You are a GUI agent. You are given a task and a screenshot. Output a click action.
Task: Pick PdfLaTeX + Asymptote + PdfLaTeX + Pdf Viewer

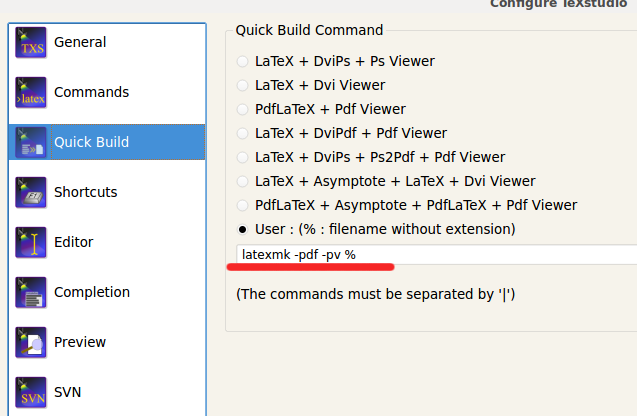click(x=243, y=205)
